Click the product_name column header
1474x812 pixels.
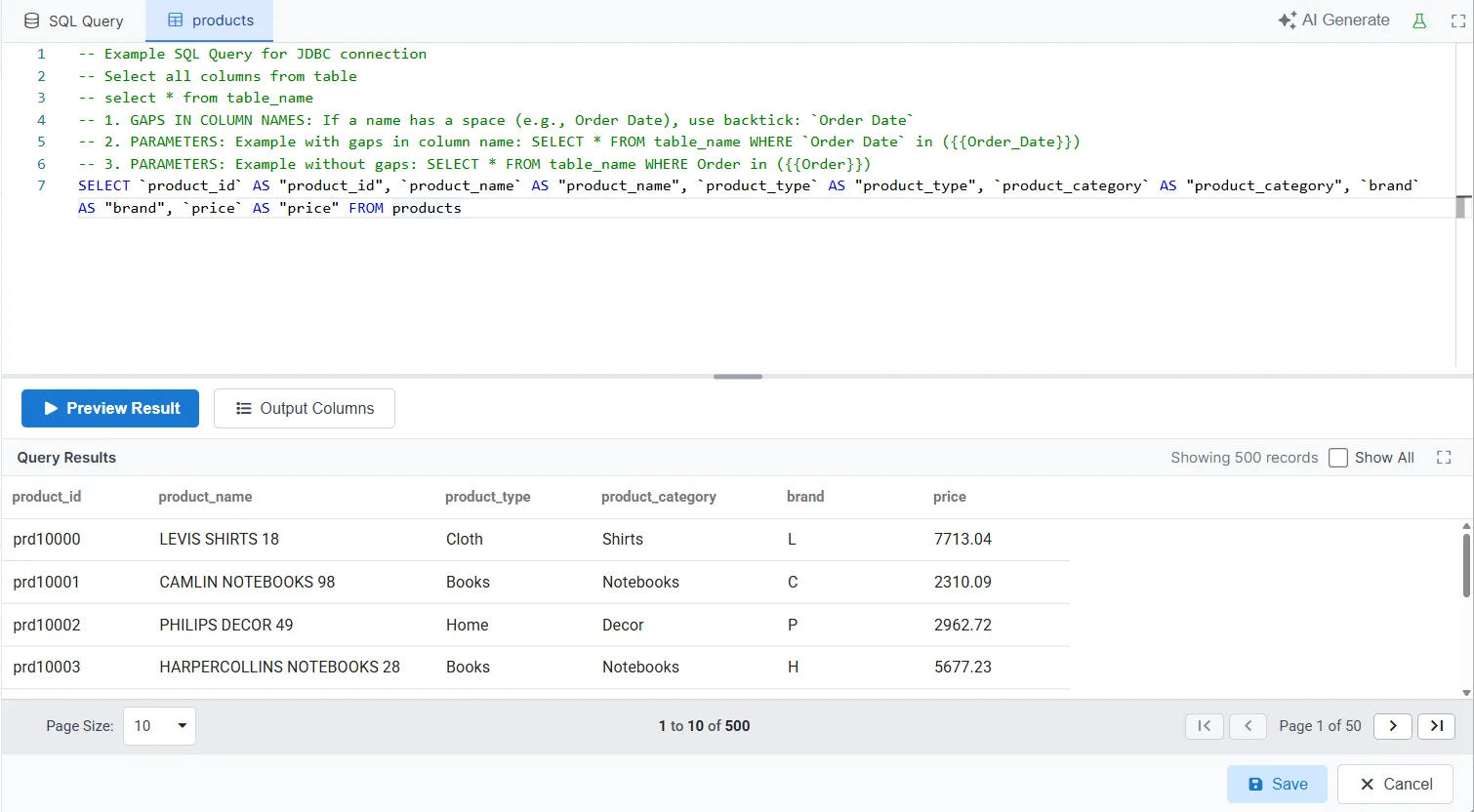click(x=205, y=497)
